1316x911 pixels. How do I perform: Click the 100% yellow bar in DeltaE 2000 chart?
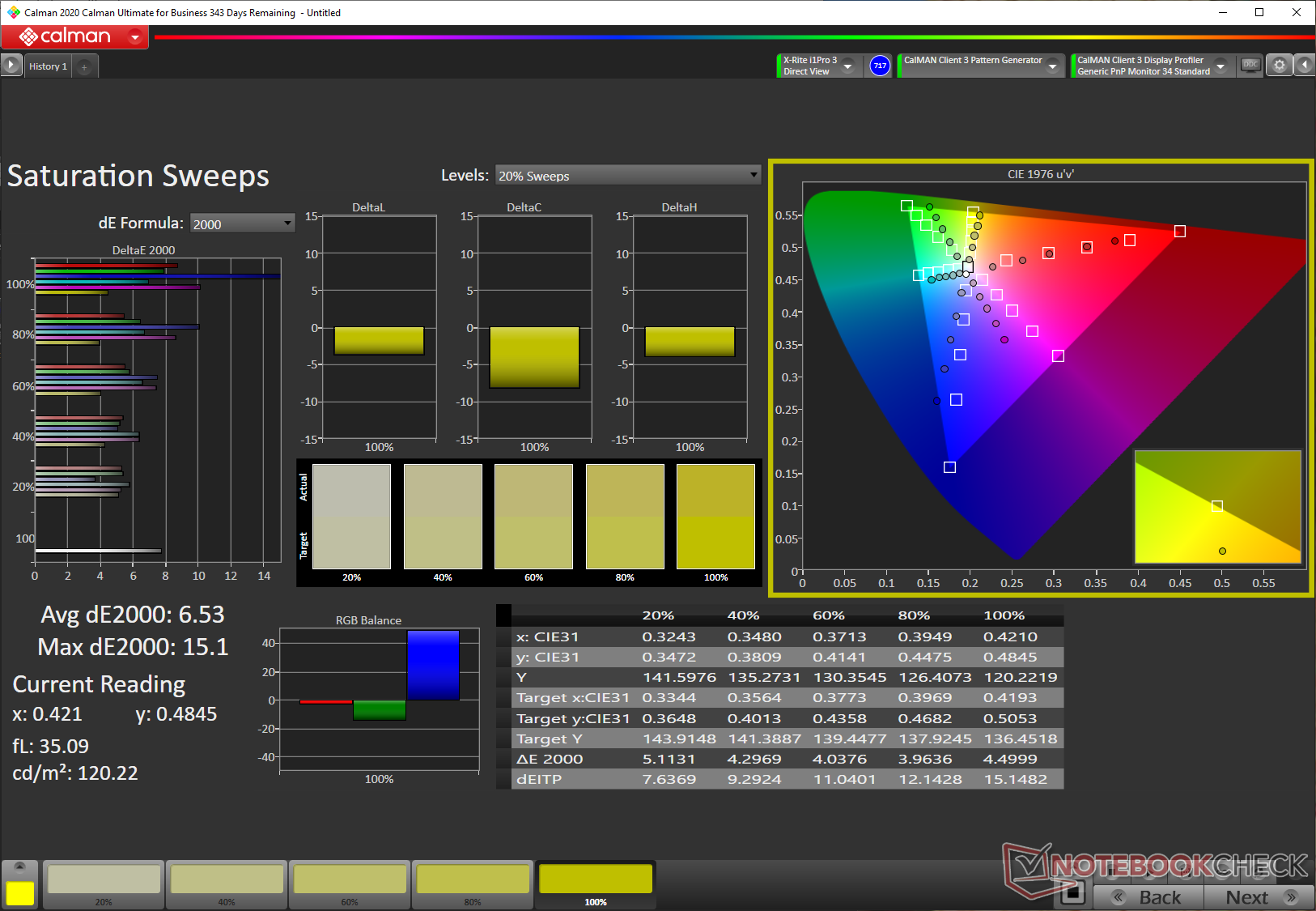coord(72,292)
